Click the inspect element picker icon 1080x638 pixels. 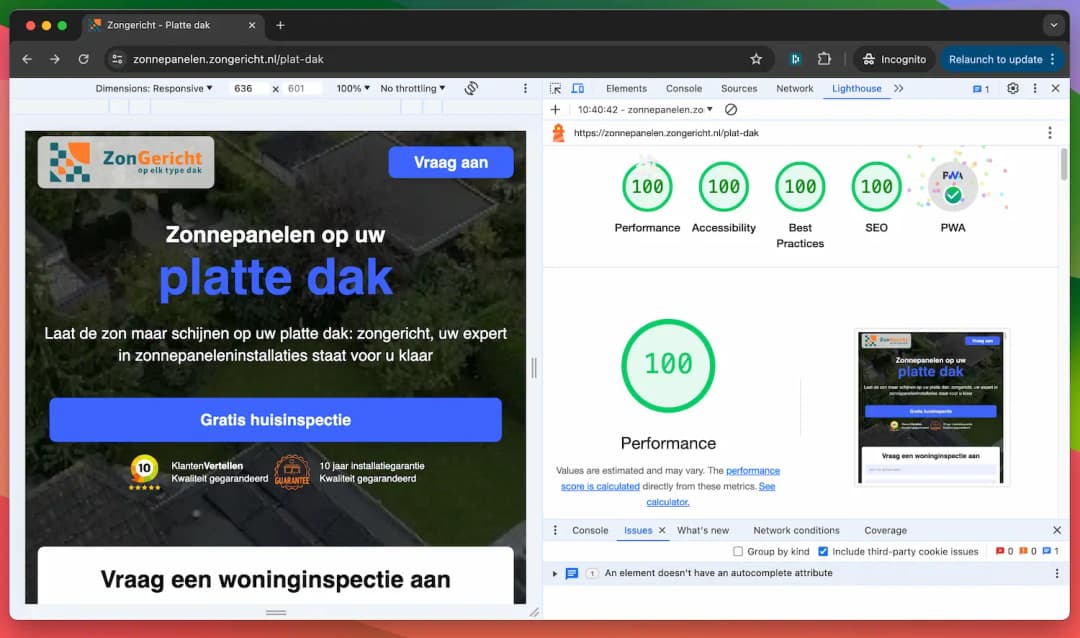[x=556, y=88]
